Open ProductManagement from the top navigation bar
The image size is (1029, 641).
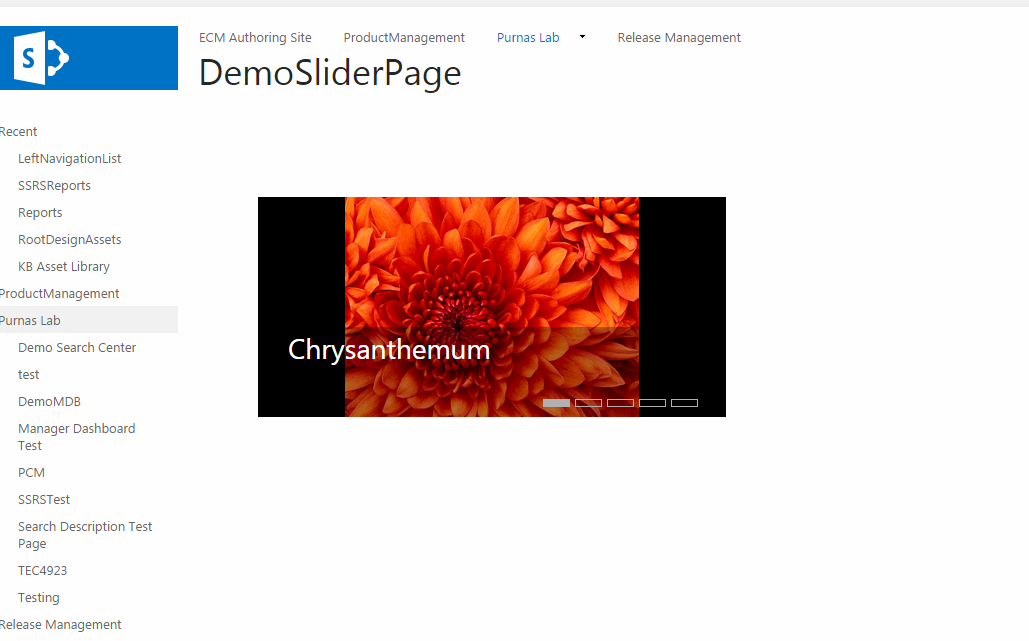404,37
